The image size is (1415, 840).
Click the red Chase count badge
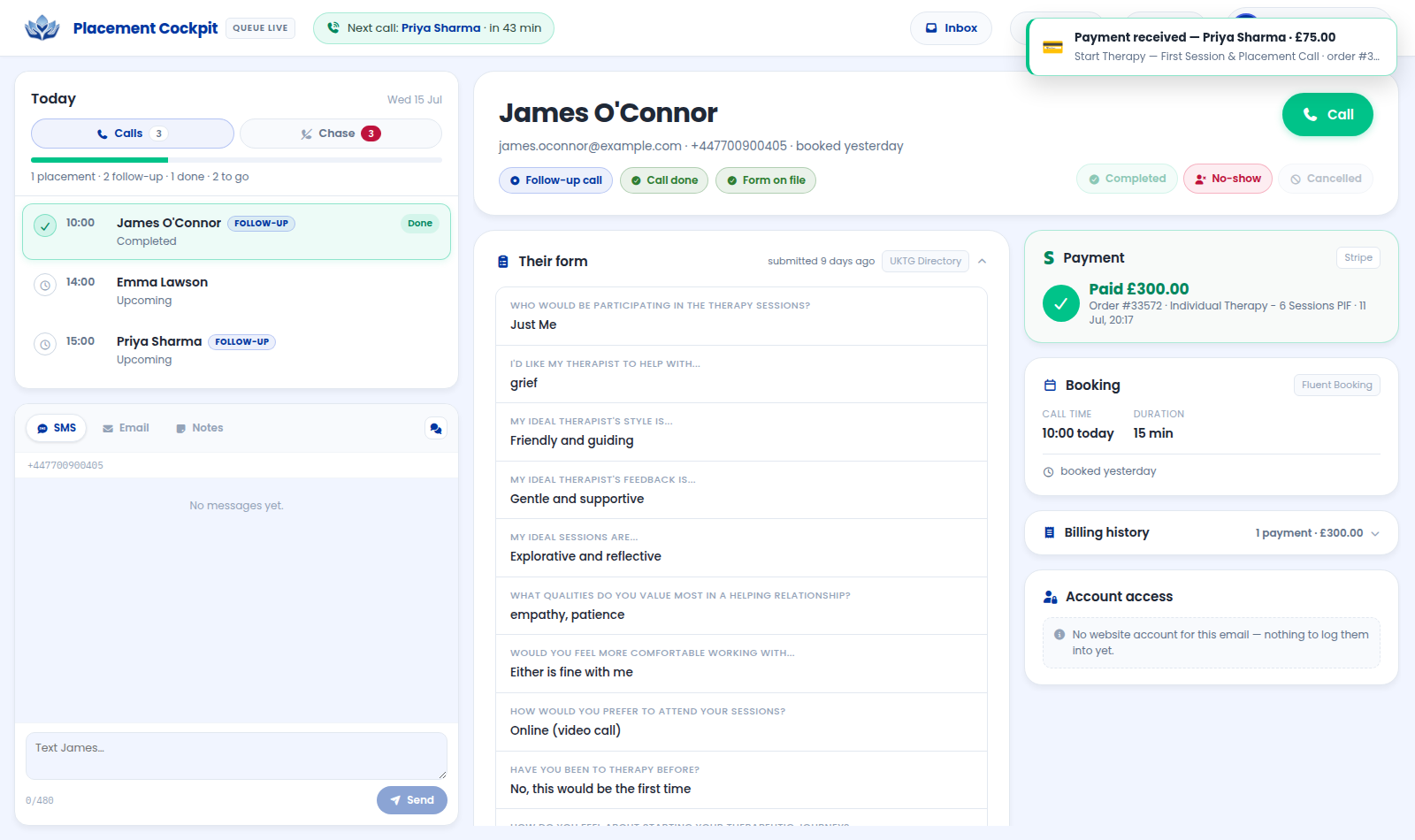click(371, 134)
